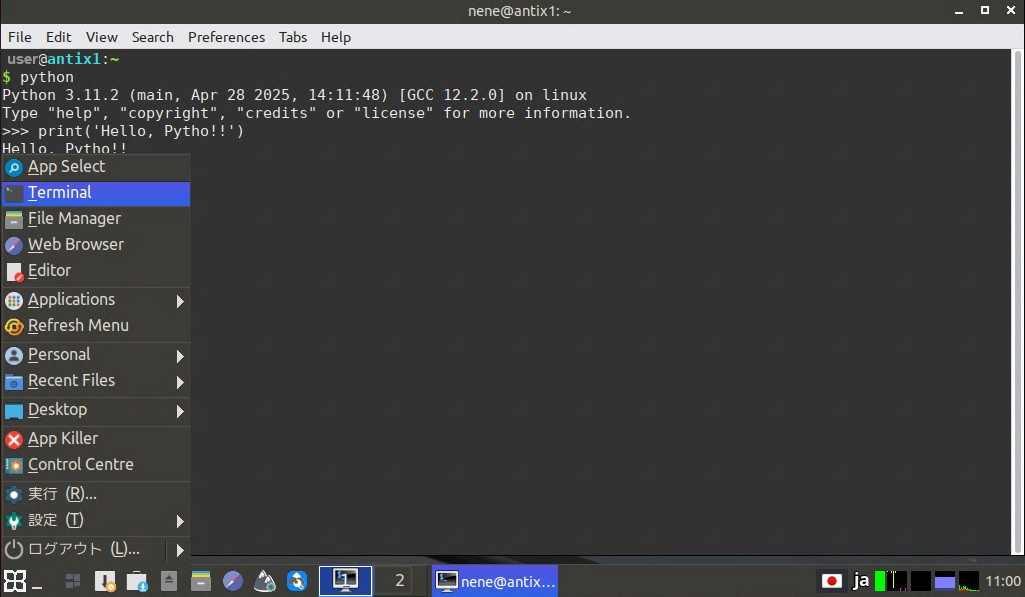
Task: Click the taskbar clock showing 11:00
Action: pos(1003,581)
